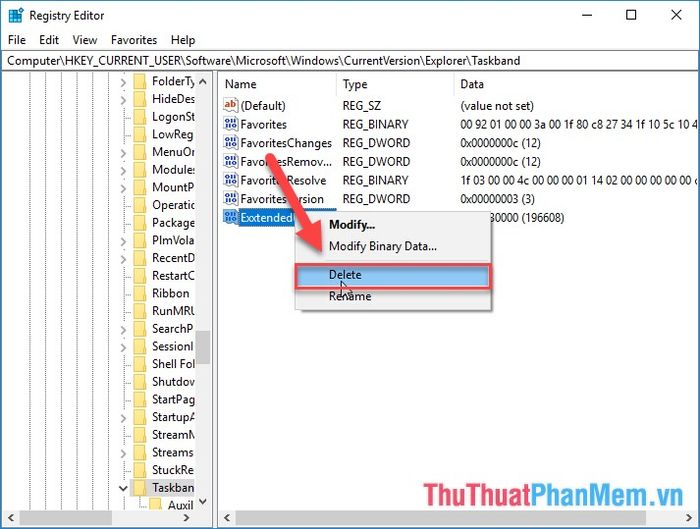Click the StreamM folder icon
700x529 pixels.
(140, 435)
